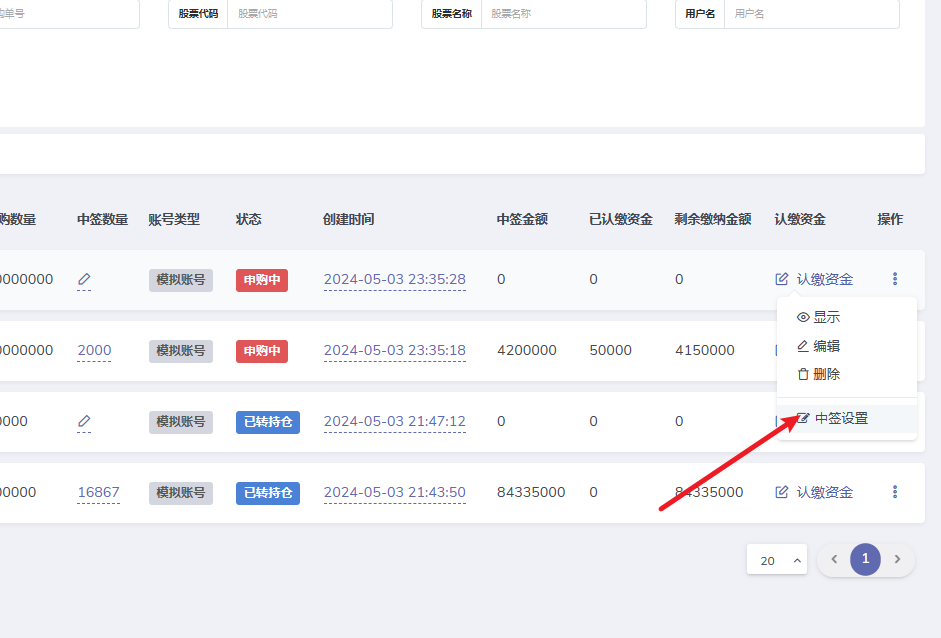Screen dimensions: 941x638
Task: Expand the page size selector showing 20
Action: pyautogui.click(x=777, y=560)
